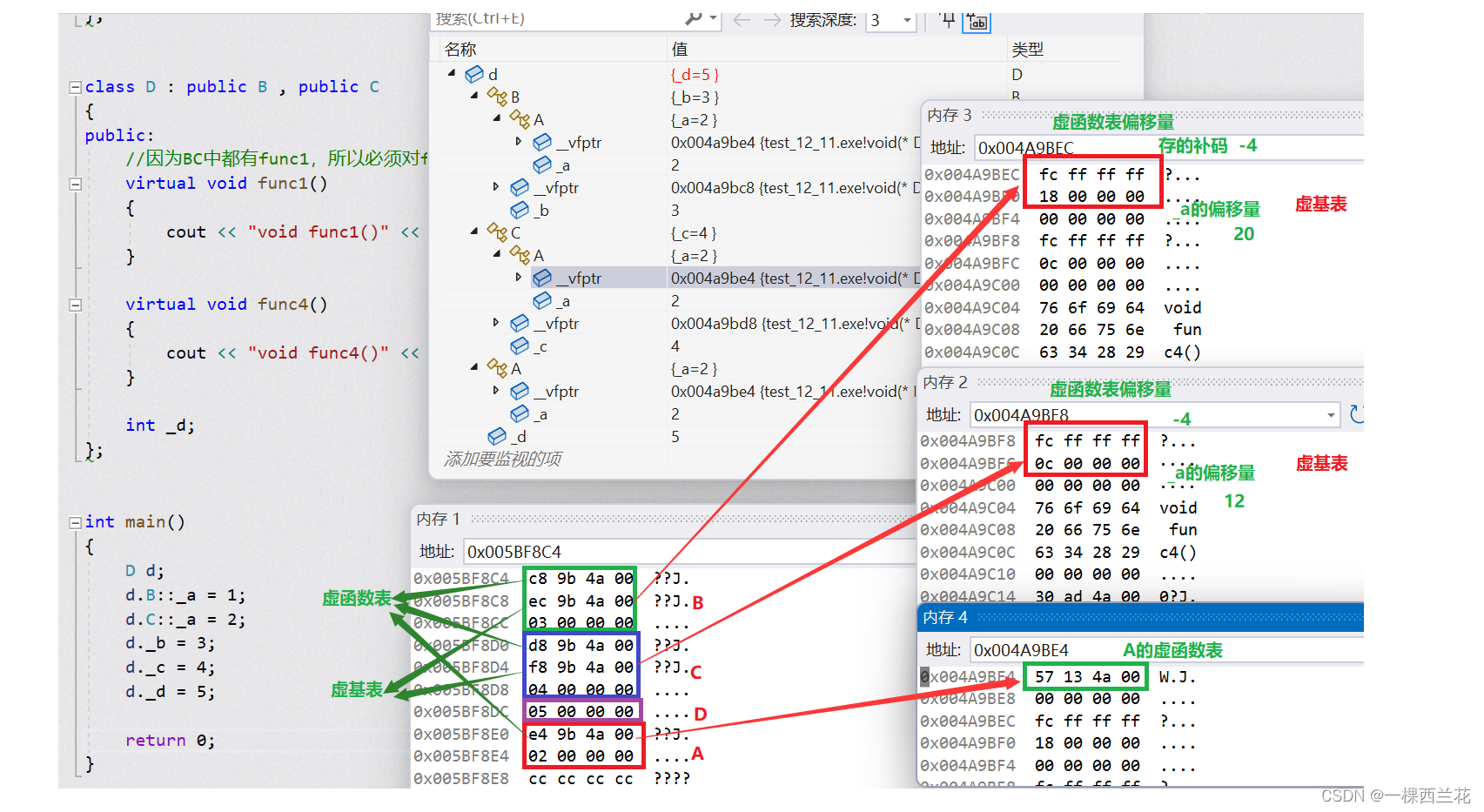This screenshot has width=1484, height=812.
Task: Go to next search result with the right arrow
Action: pyautogui.click(x=771, y=20)
